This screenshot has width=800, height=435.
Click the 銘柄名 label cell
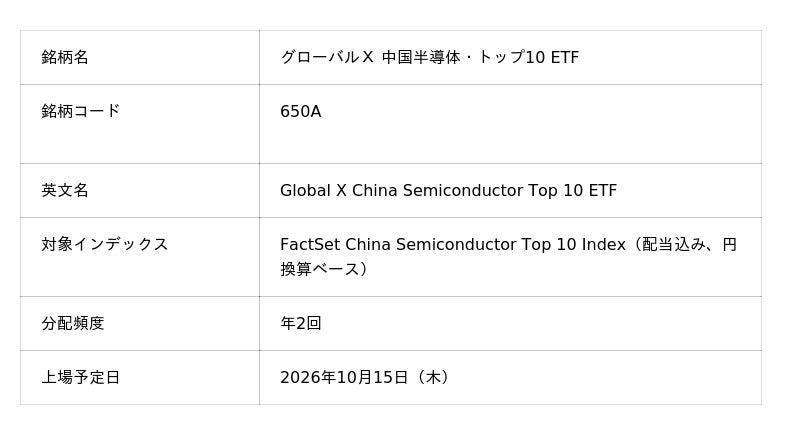[139, 57]
